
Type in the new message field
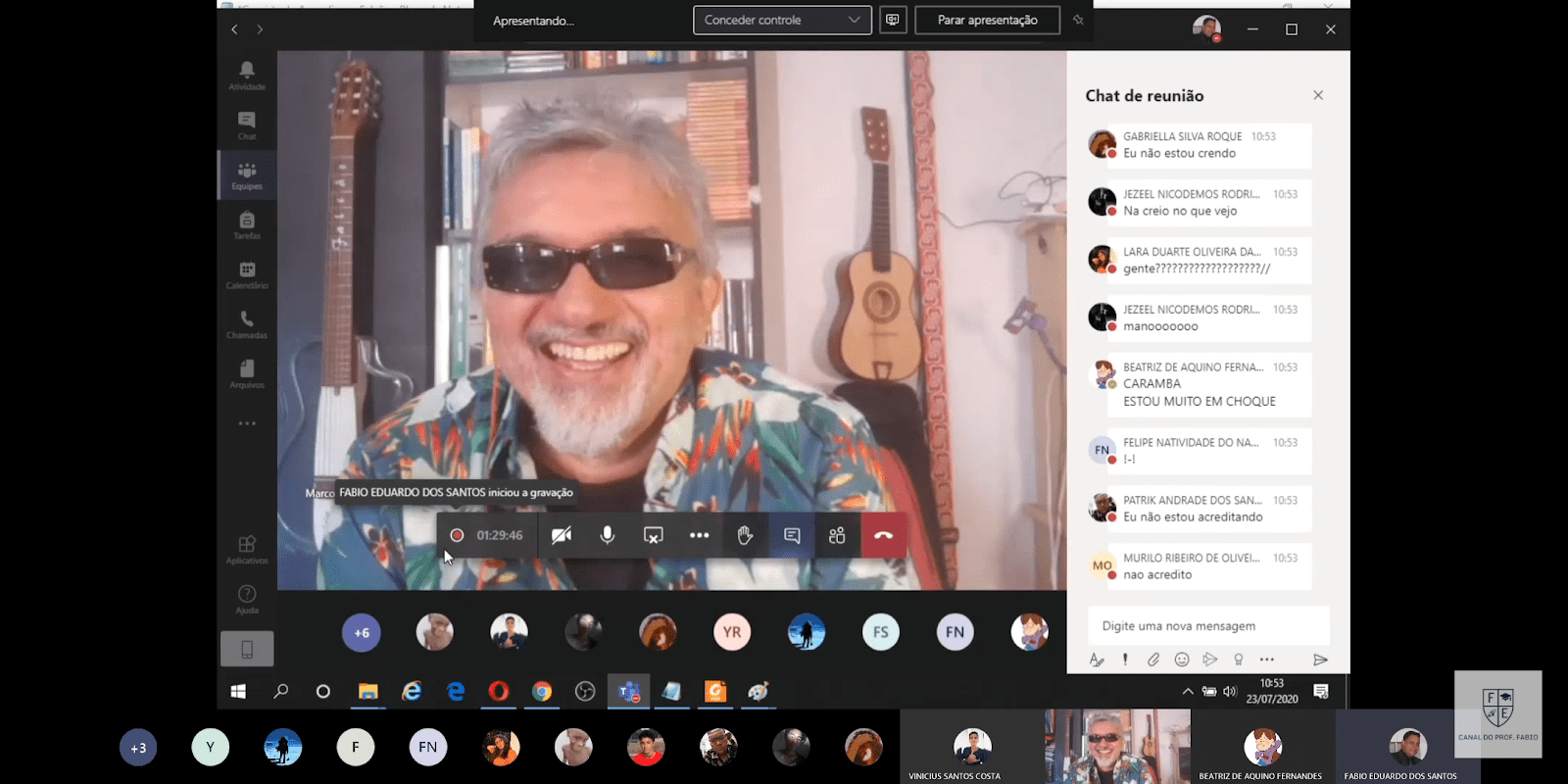pos(1207,626)
